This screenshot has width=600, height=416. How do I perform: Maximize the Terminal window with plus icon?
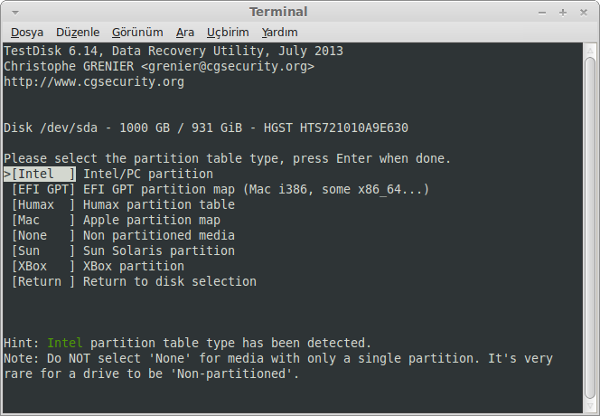562,13
